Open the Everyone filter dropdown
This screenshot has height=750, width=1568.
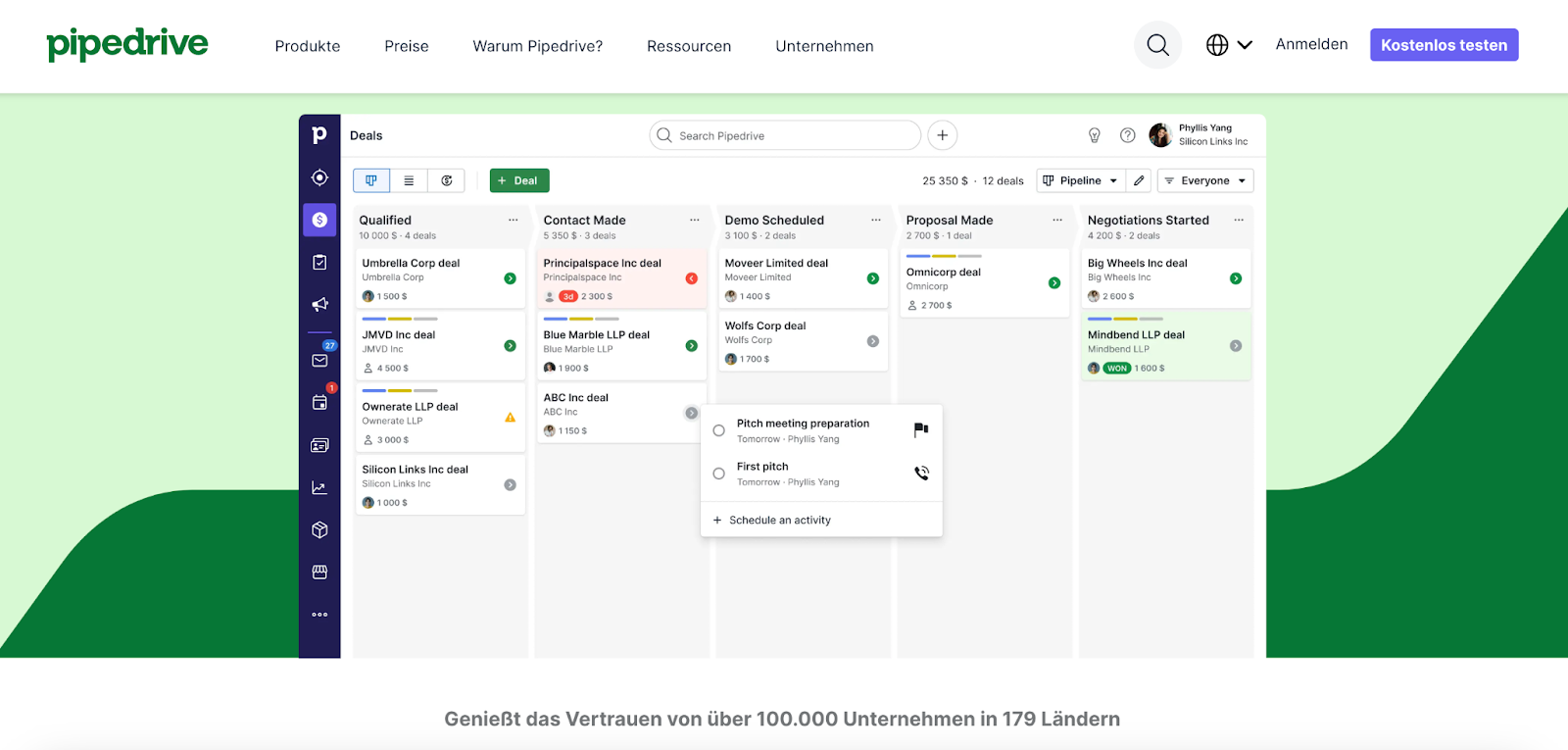pyautogui.click(x=1205, y=180)
